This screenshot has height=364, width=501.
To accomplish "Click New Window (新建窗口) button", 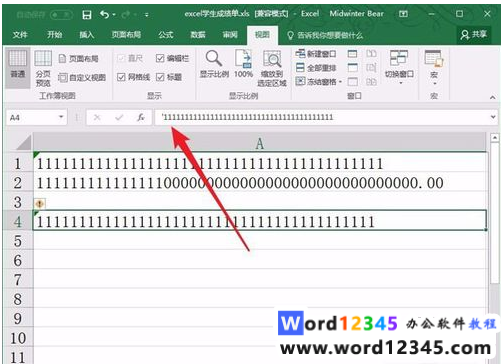I will [x=316, y=54].
